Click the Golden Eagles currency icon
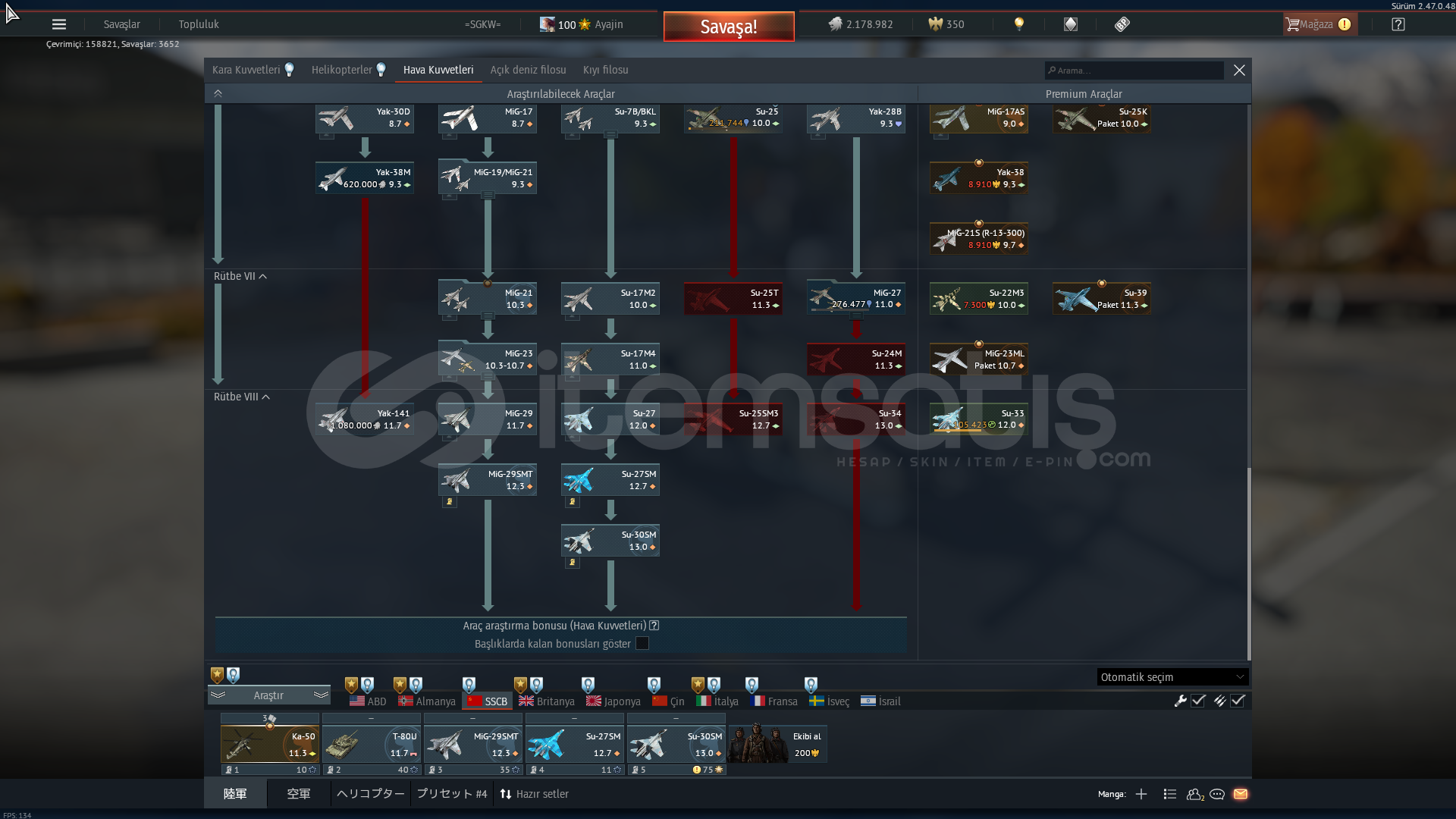 click(x=936, y=24)
